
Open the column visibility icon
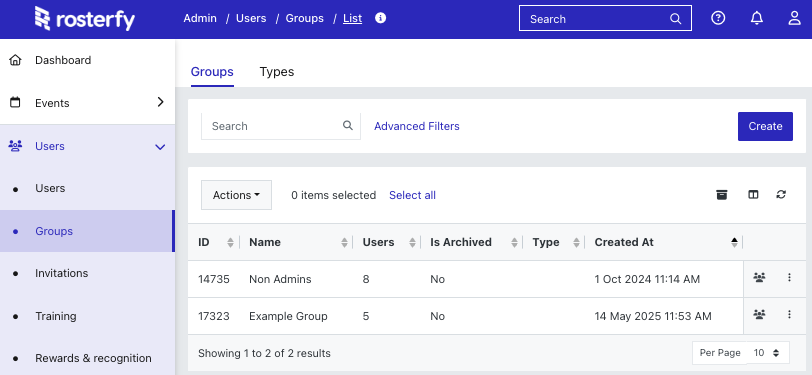click(753, 195)
